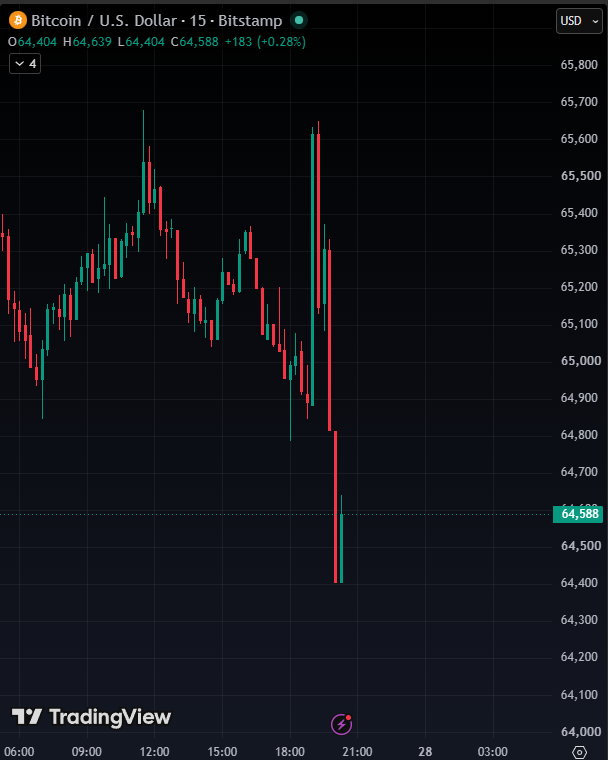
Task: Click the 65,800 price axis label
Action: [579, 65]
